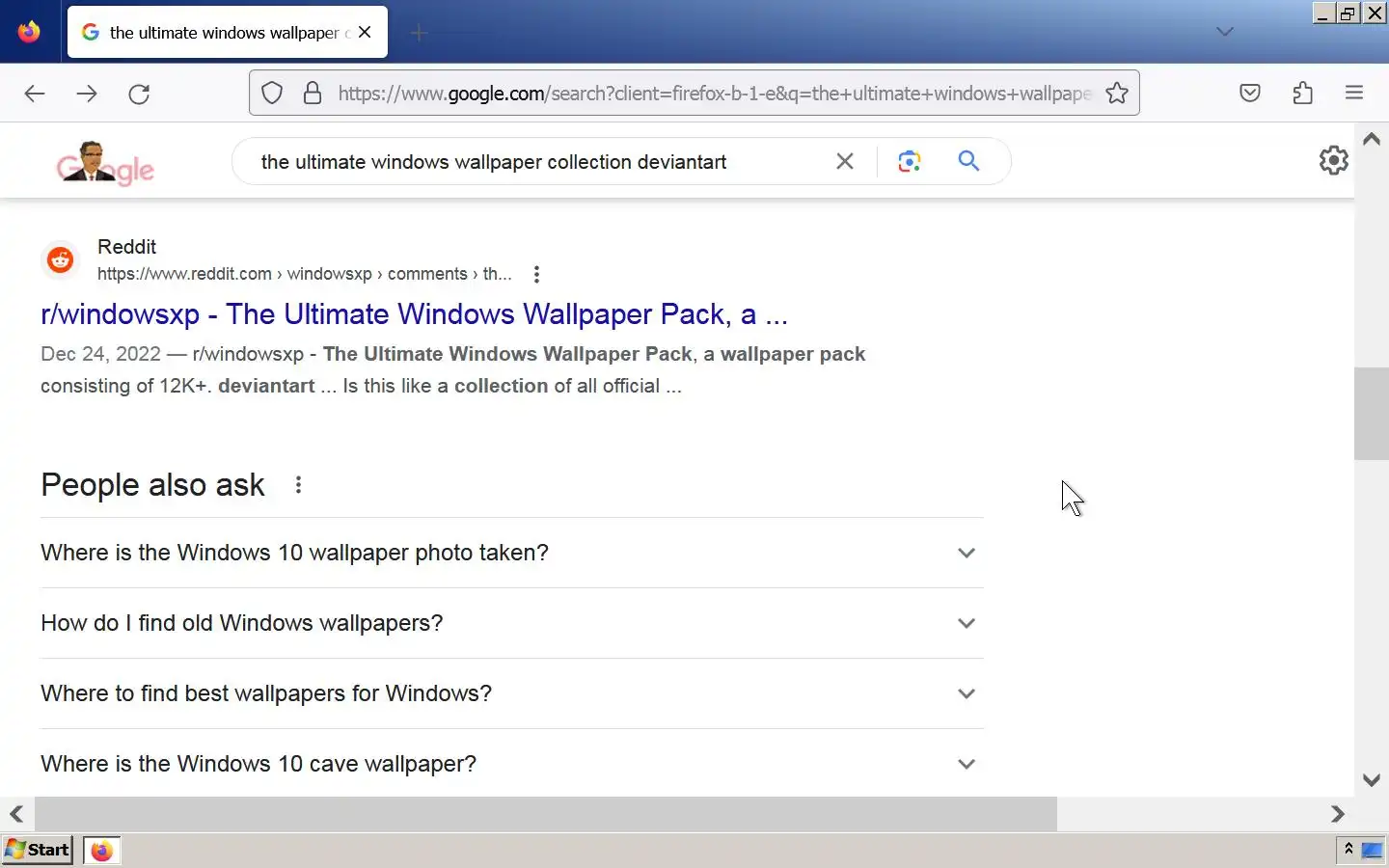
Task: Click the horizontal scrollbar right arrow
Action: [x=1338, y=814]
